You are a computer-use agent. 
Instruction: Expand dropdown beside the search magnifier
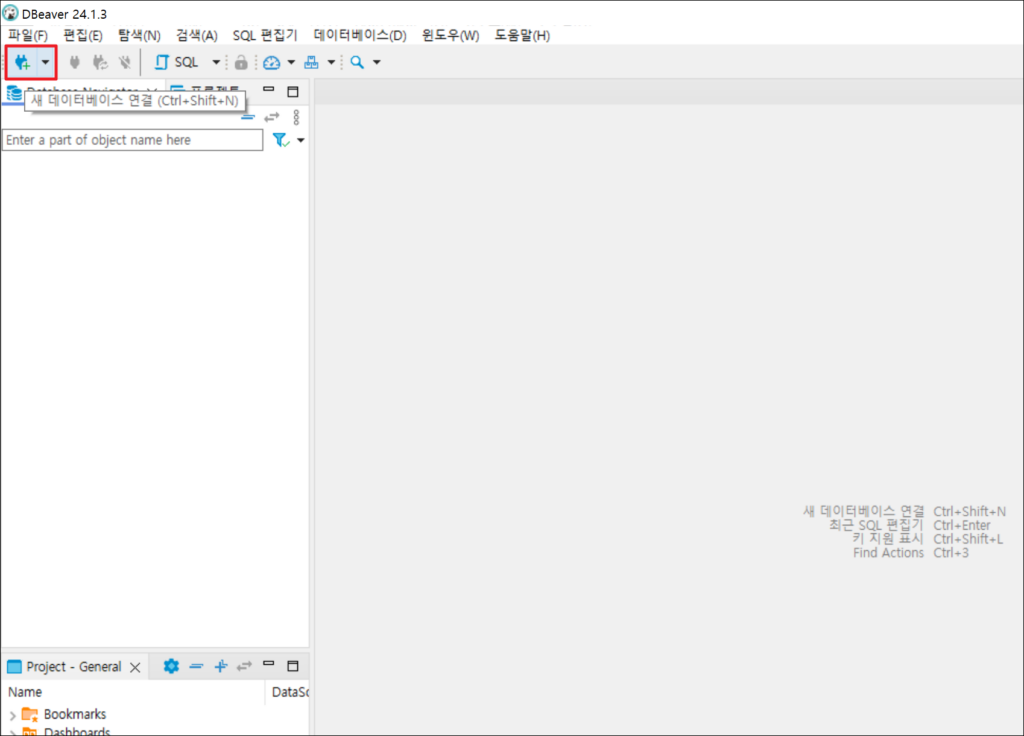point(377,62)
